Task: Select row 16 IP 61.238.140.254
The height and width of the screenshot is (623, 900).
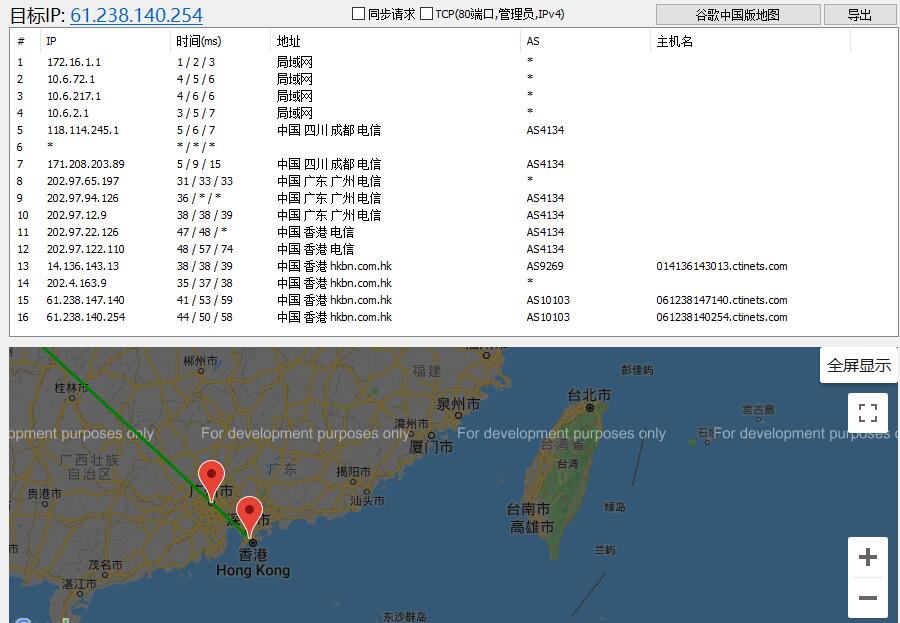Action: point(453,317)
